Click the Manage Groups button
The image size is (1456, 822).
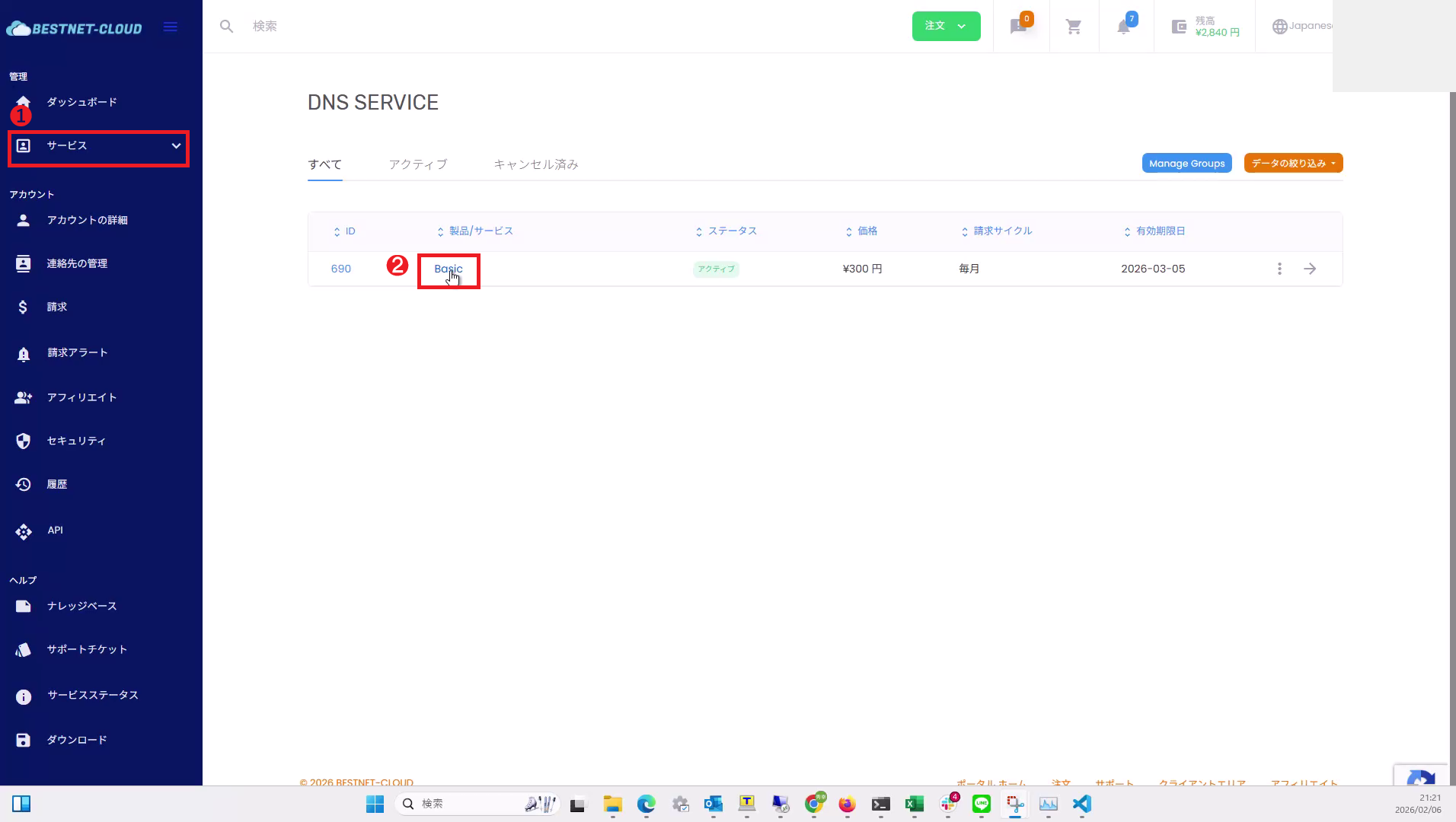[x=1186, y=164]
